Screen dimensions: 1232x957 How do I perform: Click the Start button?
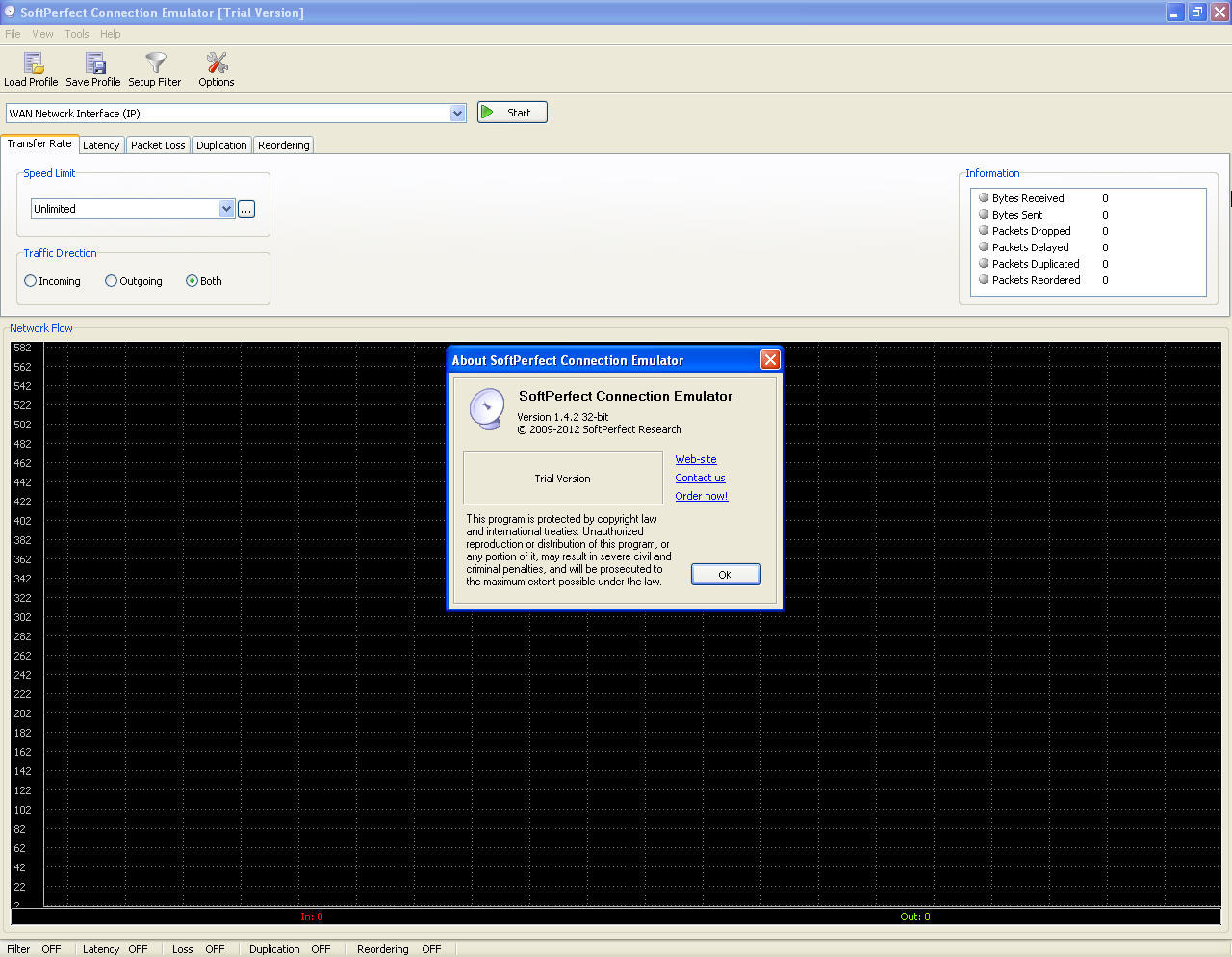[512, 113]
